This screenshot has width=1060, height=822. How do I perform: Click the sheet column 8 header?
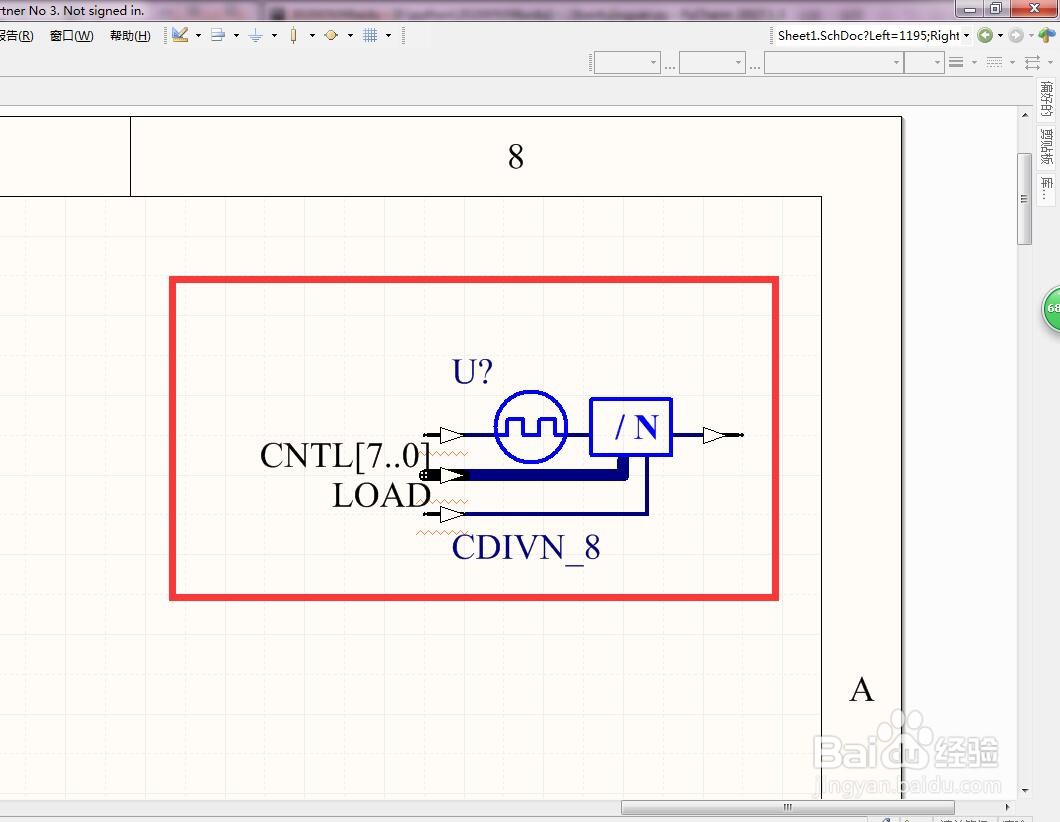coord(516,157)
